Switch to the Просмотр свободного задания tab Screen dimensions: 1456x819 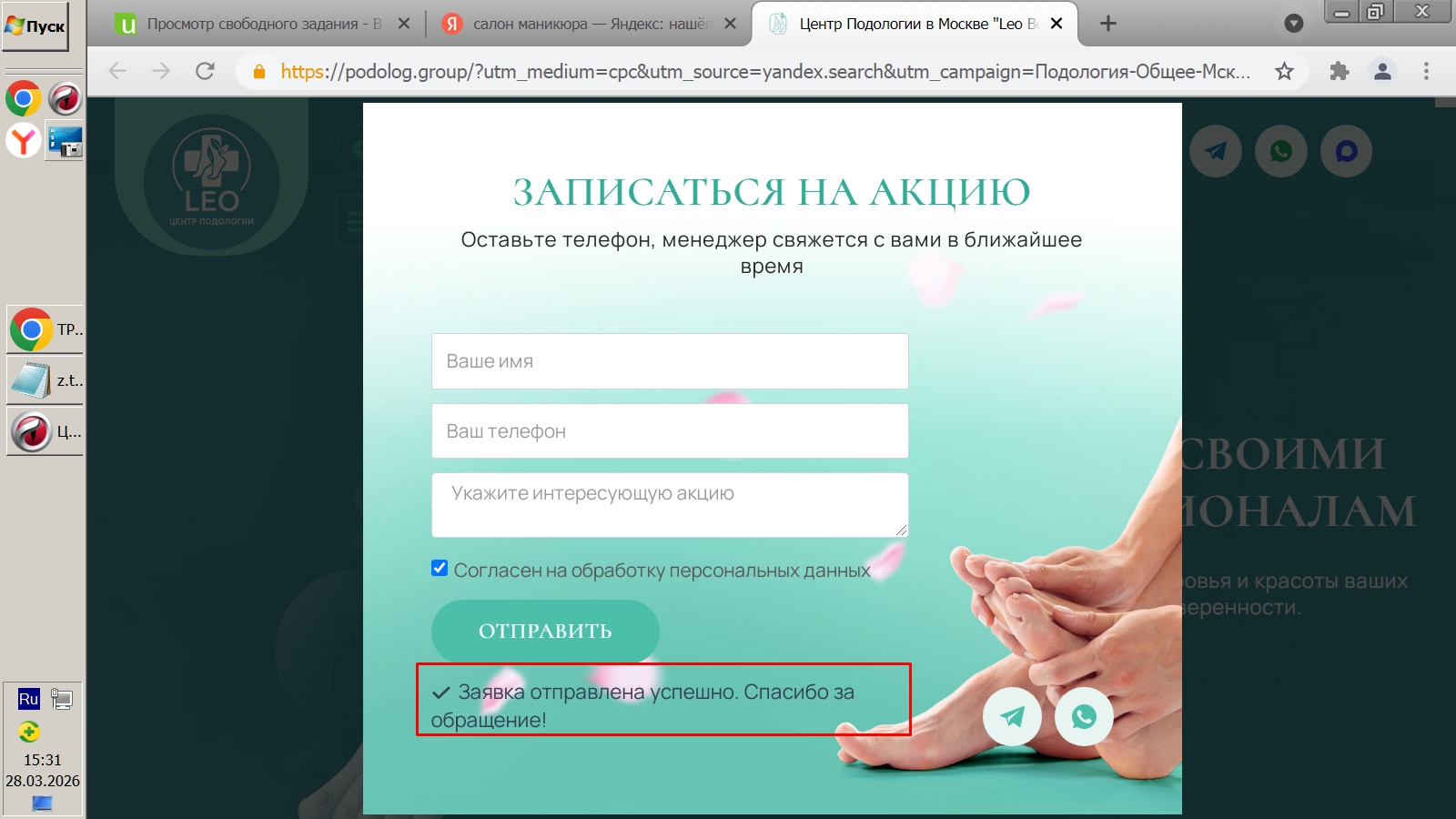(264, 24)
